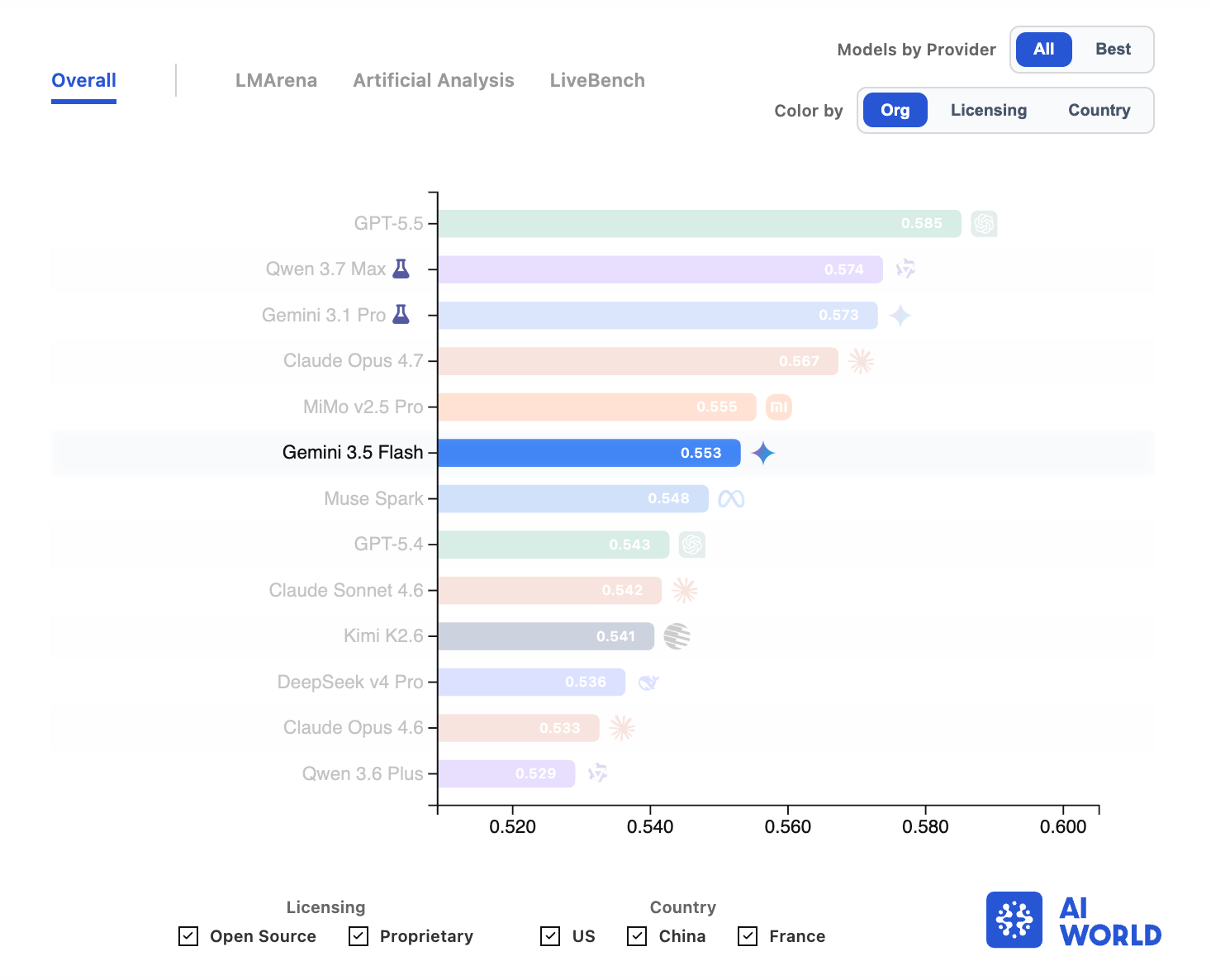Click the Kimi K2.6 model label
Image resolution: width=1211 pixels, height=980 pixels.
(383, 636)
